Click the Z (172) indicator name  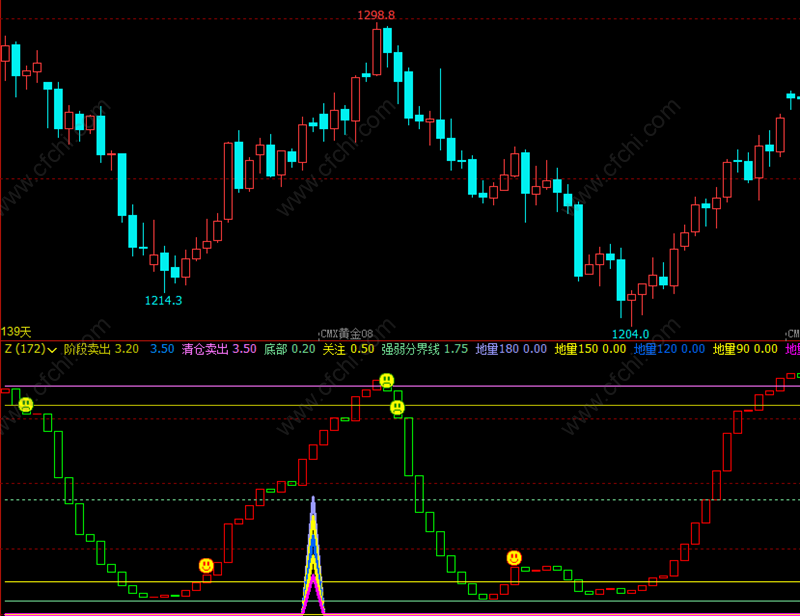[25, 349]
